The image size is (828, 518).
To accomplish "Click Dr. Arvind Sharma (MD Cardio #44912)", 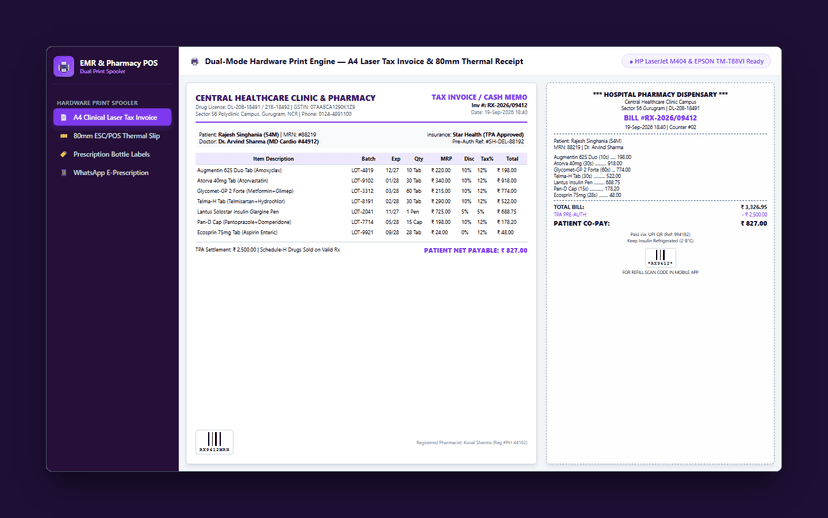I will [268, 142].
